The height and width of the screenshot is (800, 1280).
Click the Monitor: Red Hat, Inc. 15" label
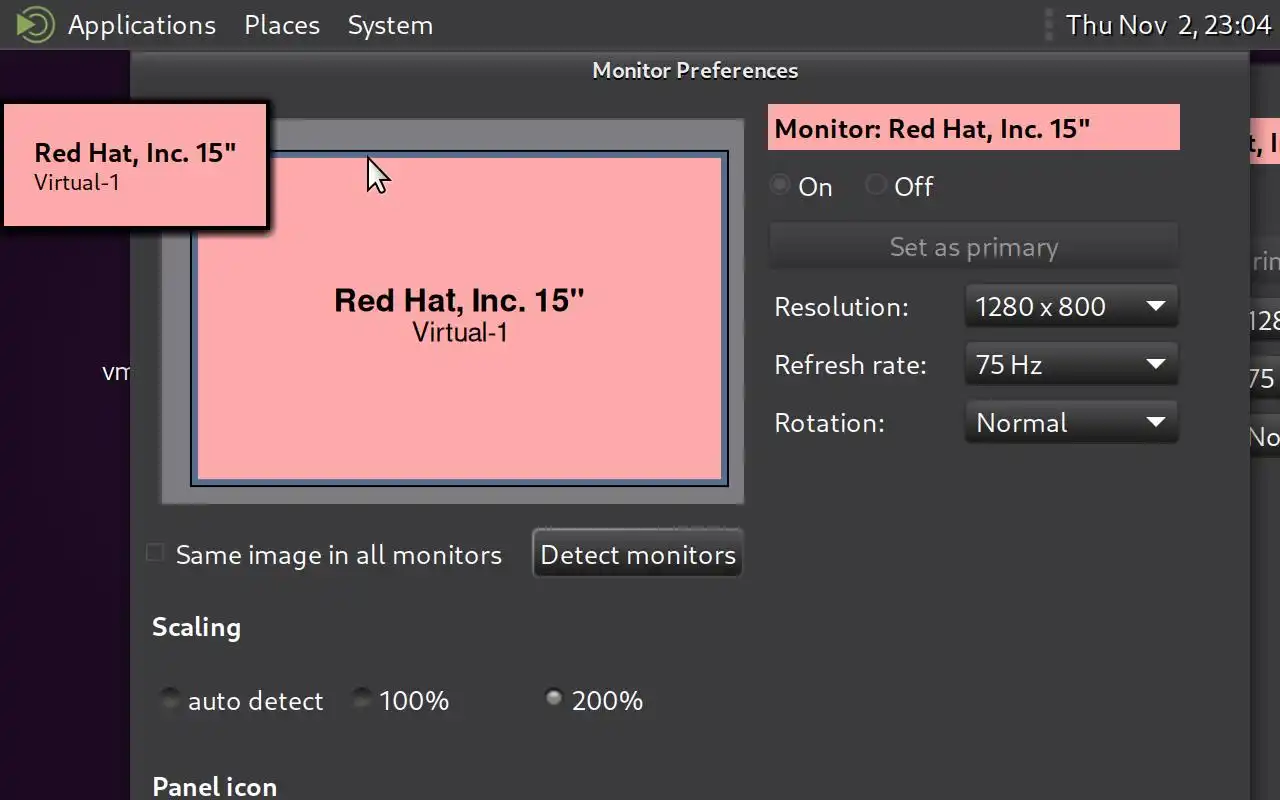click(x=973, y=128)
